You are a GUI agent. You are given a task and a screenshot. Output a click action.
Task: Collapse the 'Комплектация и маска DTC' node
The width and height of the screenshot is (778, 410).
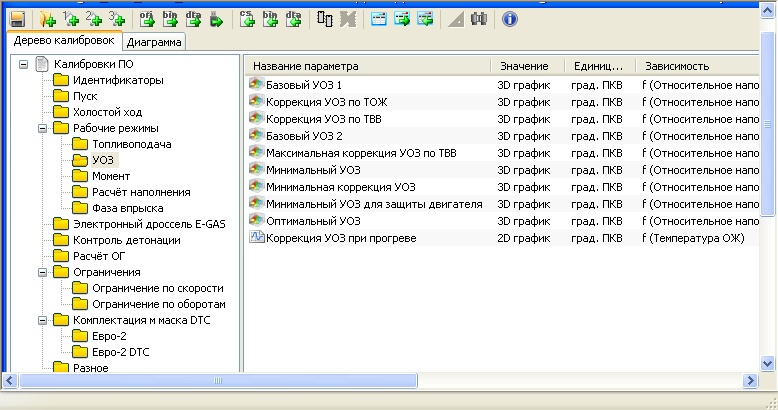click(43, 320)
